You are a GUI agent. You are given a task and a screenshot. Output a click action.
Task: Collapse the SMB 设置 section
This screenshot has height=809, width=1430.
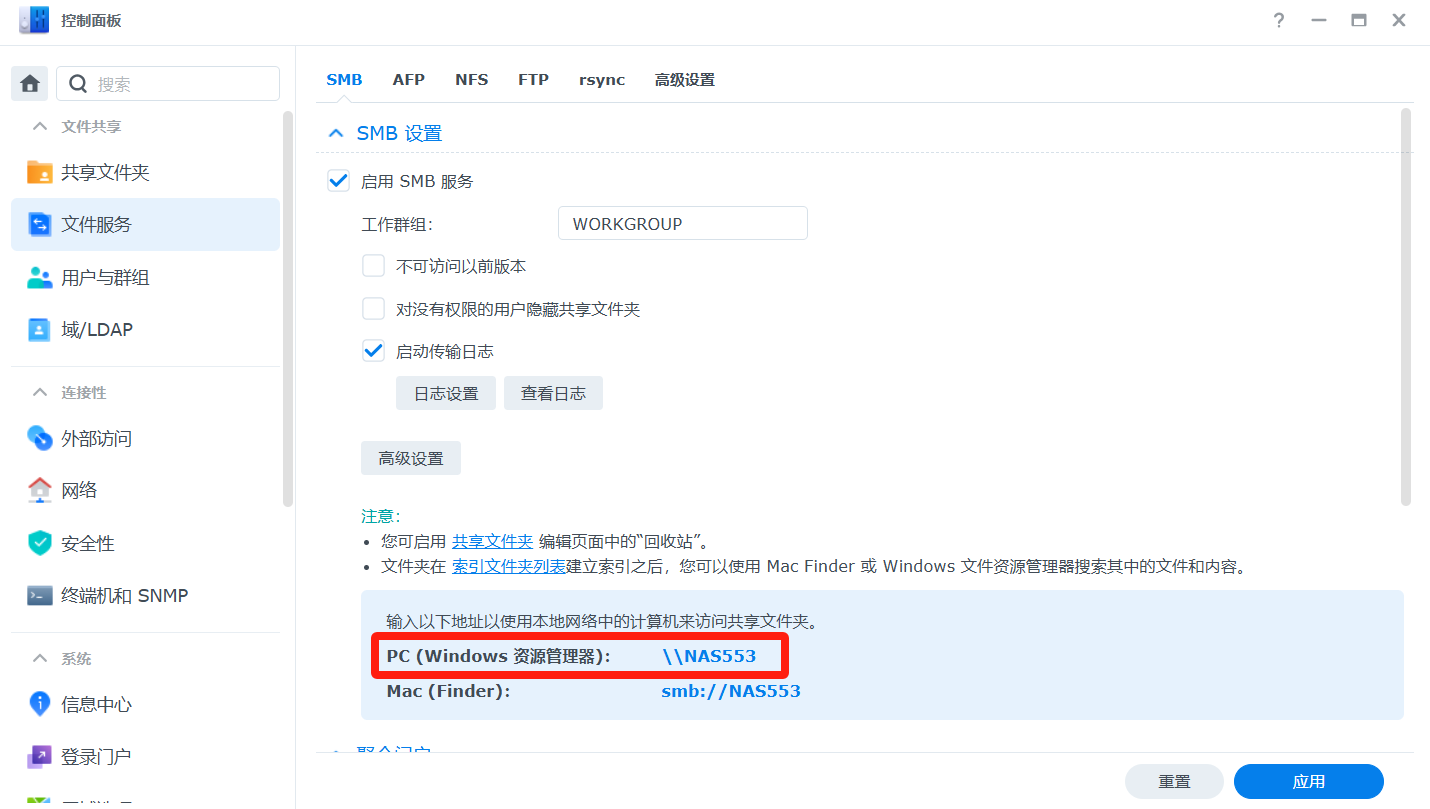coord(336,133)
